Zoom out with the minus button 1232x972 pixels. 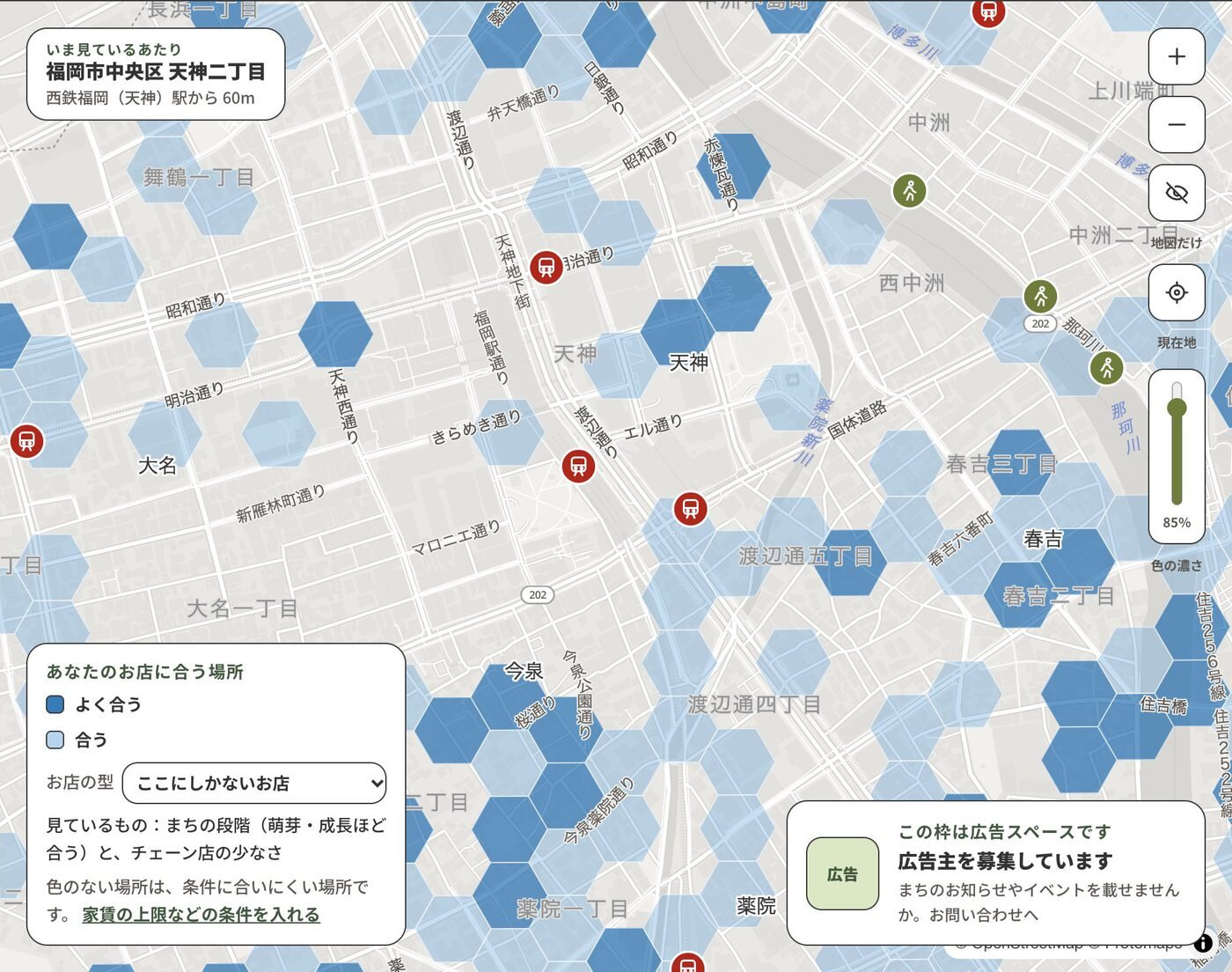1177,125
